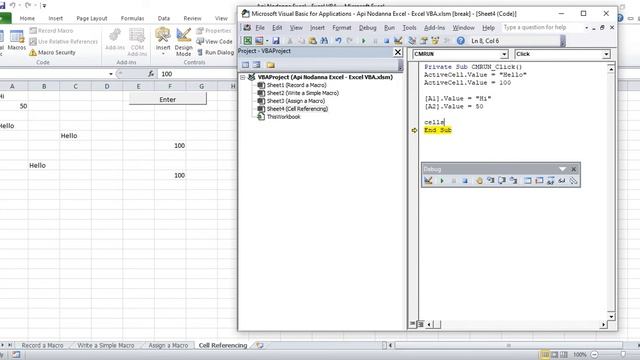Close the floating Debug toolbar
The image size is (640, 360).
tap(574, 169)
